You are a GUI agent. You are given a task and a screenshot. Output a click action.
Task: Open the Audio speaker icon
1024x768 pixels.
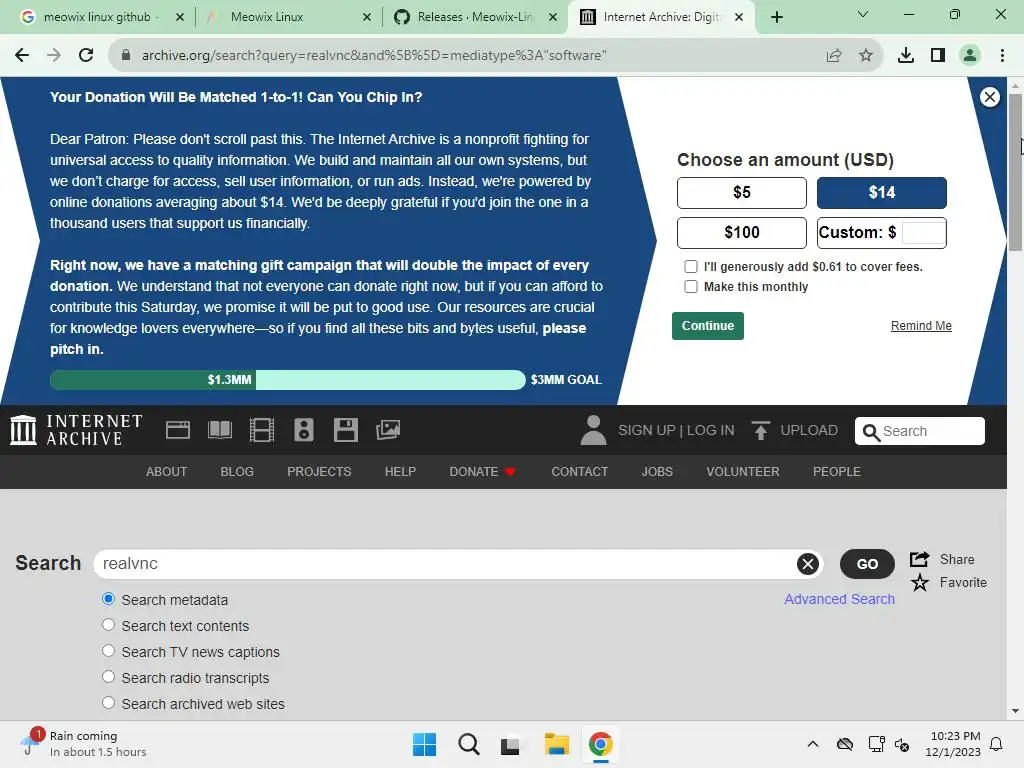304,430
